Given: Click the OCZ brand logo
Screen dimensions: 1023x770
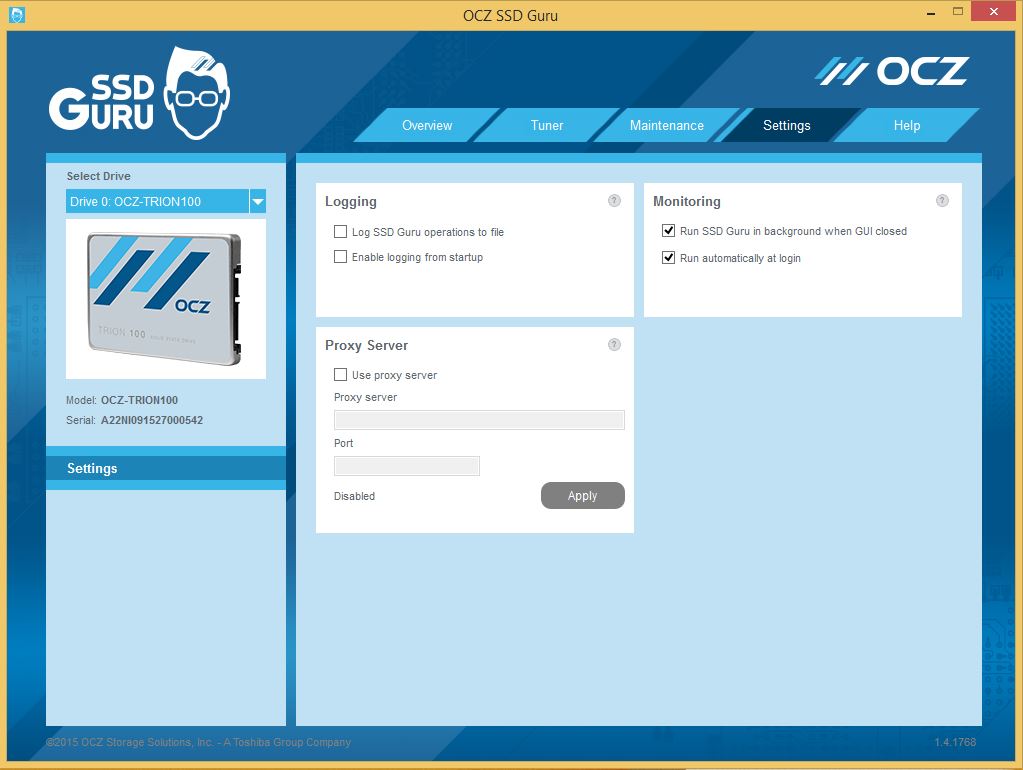Looking at the screenshot, I should (892, 71).
